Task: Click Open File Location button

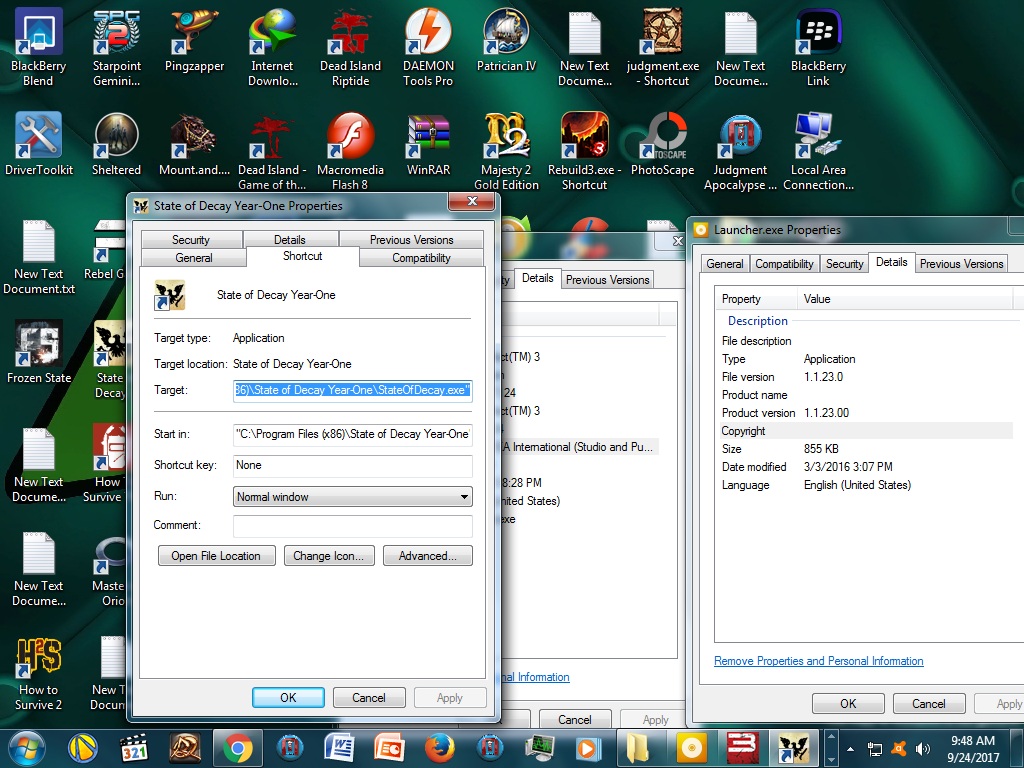Action: [x=216, y=556]
